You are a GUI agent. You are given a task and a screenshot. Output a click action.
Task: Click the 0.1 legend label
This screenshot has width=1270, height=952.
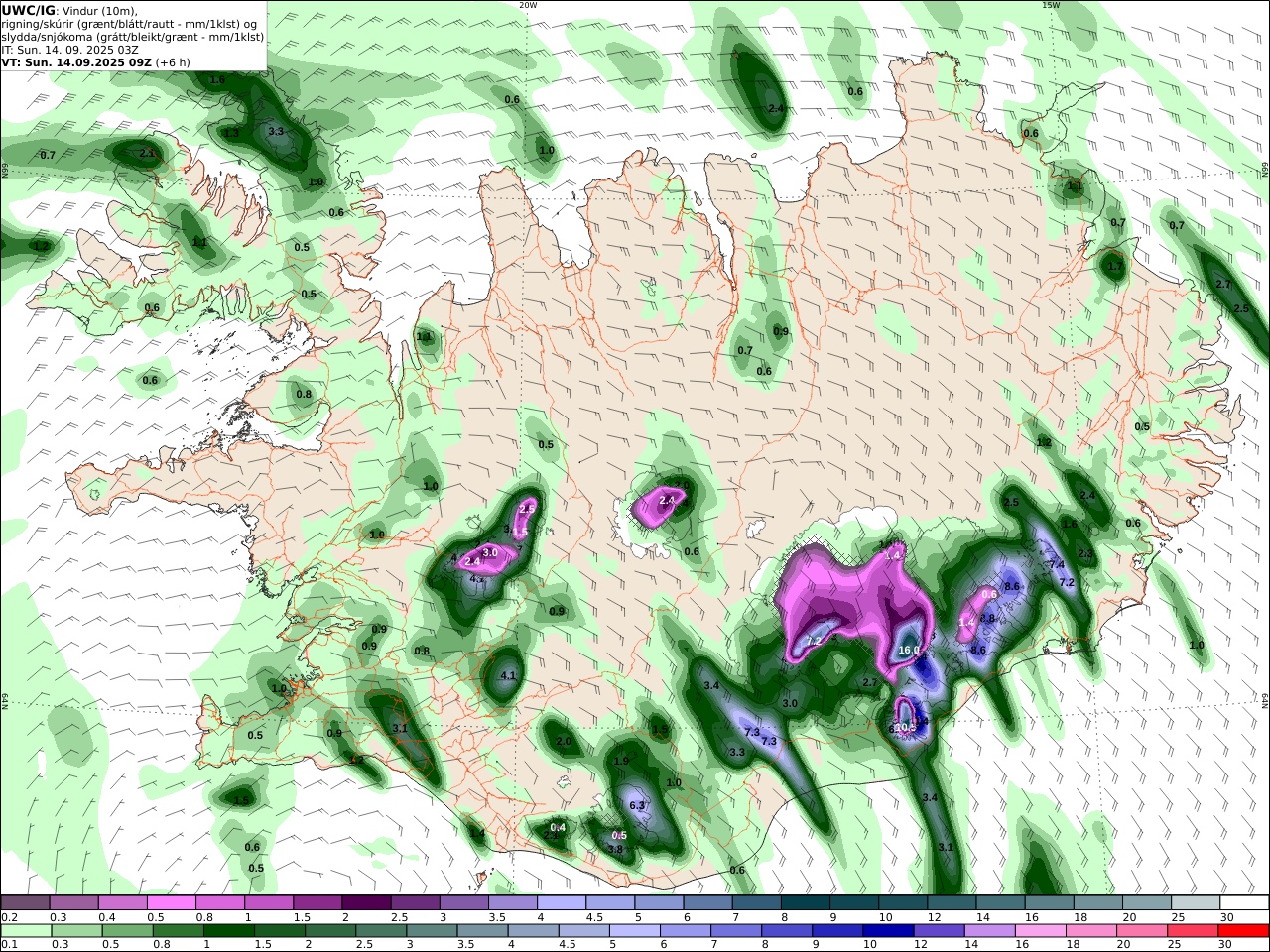point(9,945)
